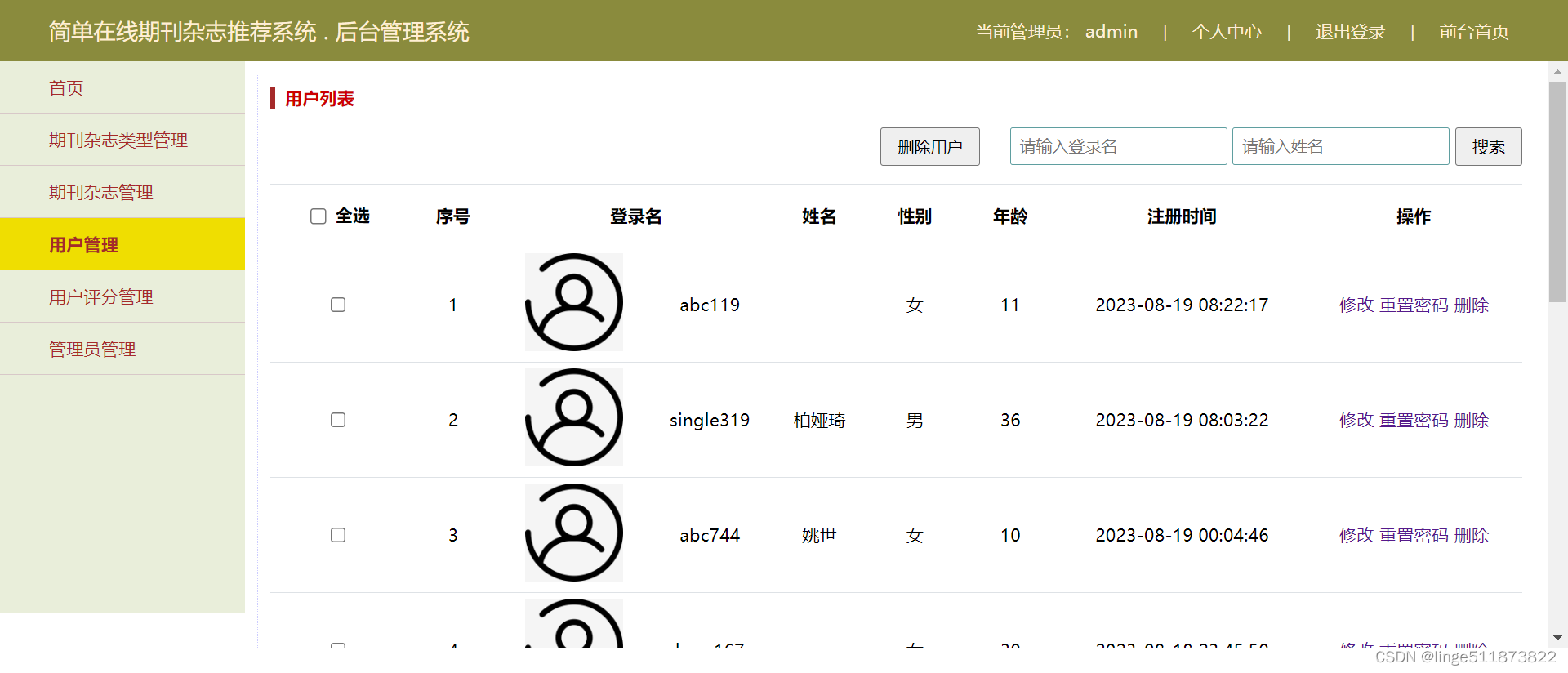Click the login name single319
1568x673 pixels.
[710, 420]
